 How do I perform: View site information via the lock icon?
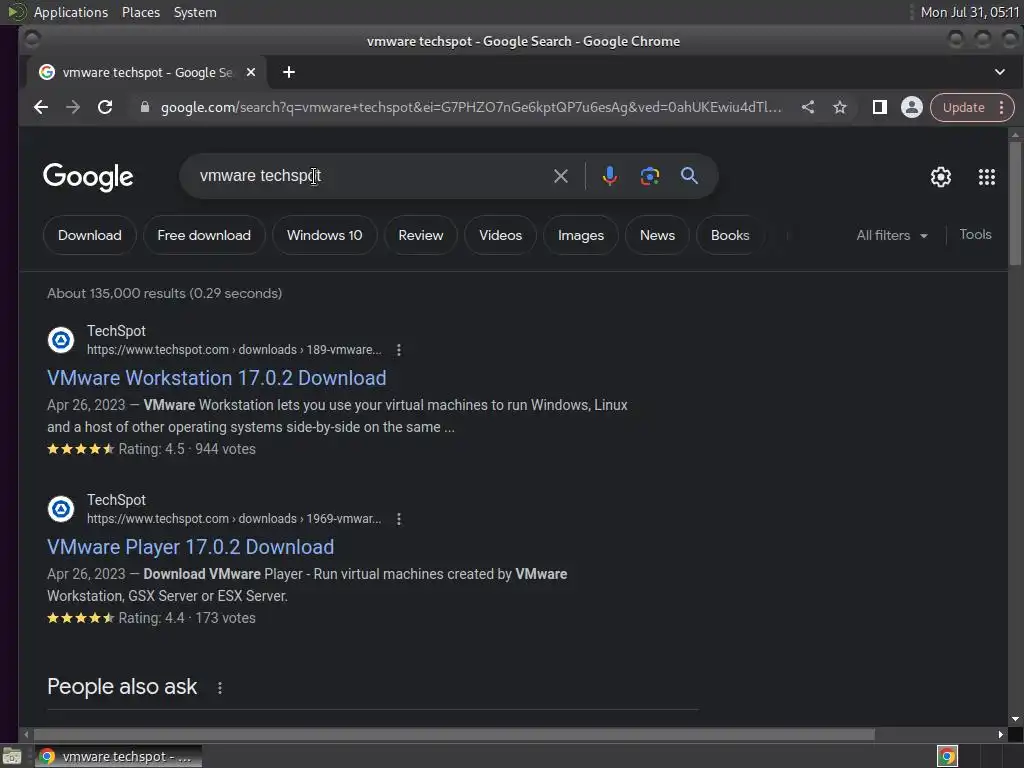pos(145,107)
